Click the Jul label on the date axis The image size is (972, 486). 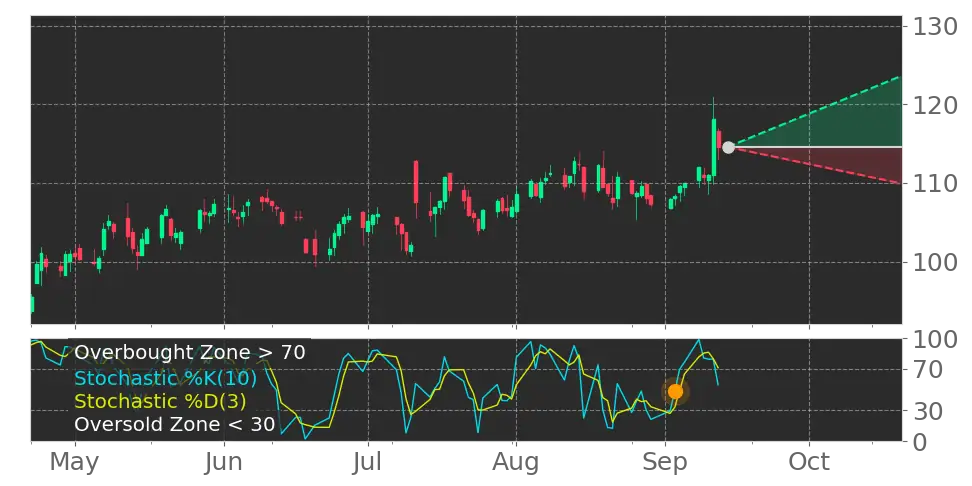(369, 462)
